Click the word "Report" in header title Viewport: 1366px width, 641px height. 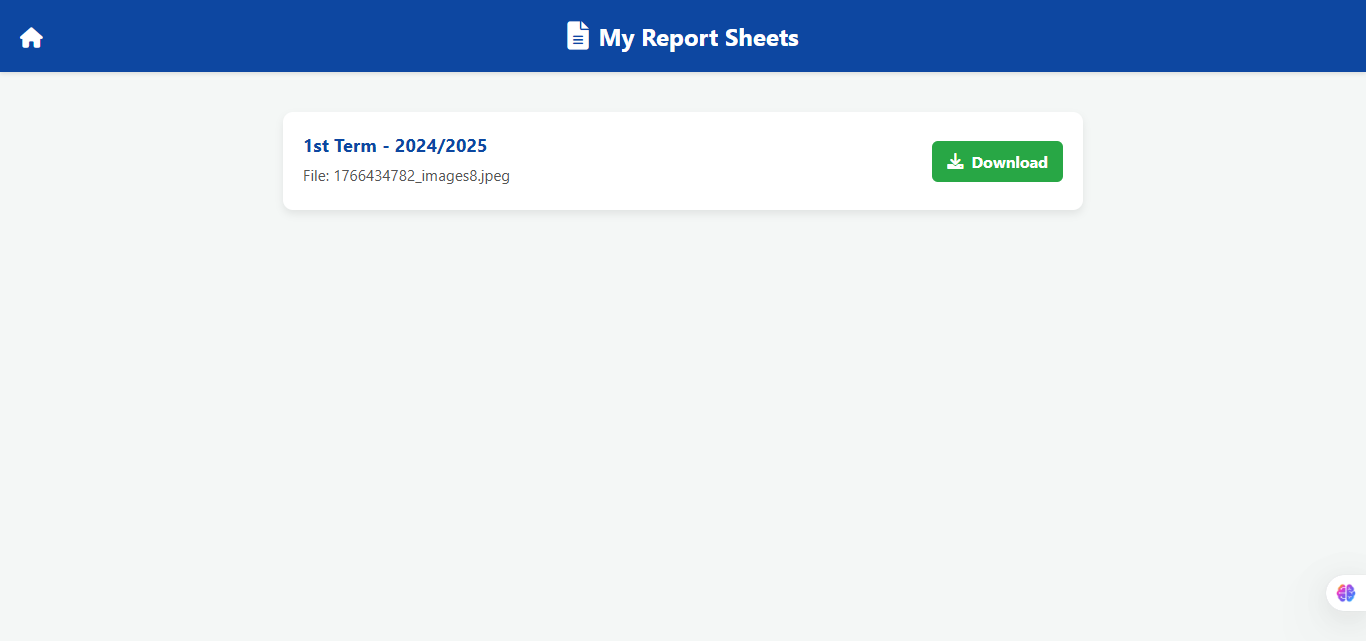(678, 38)
